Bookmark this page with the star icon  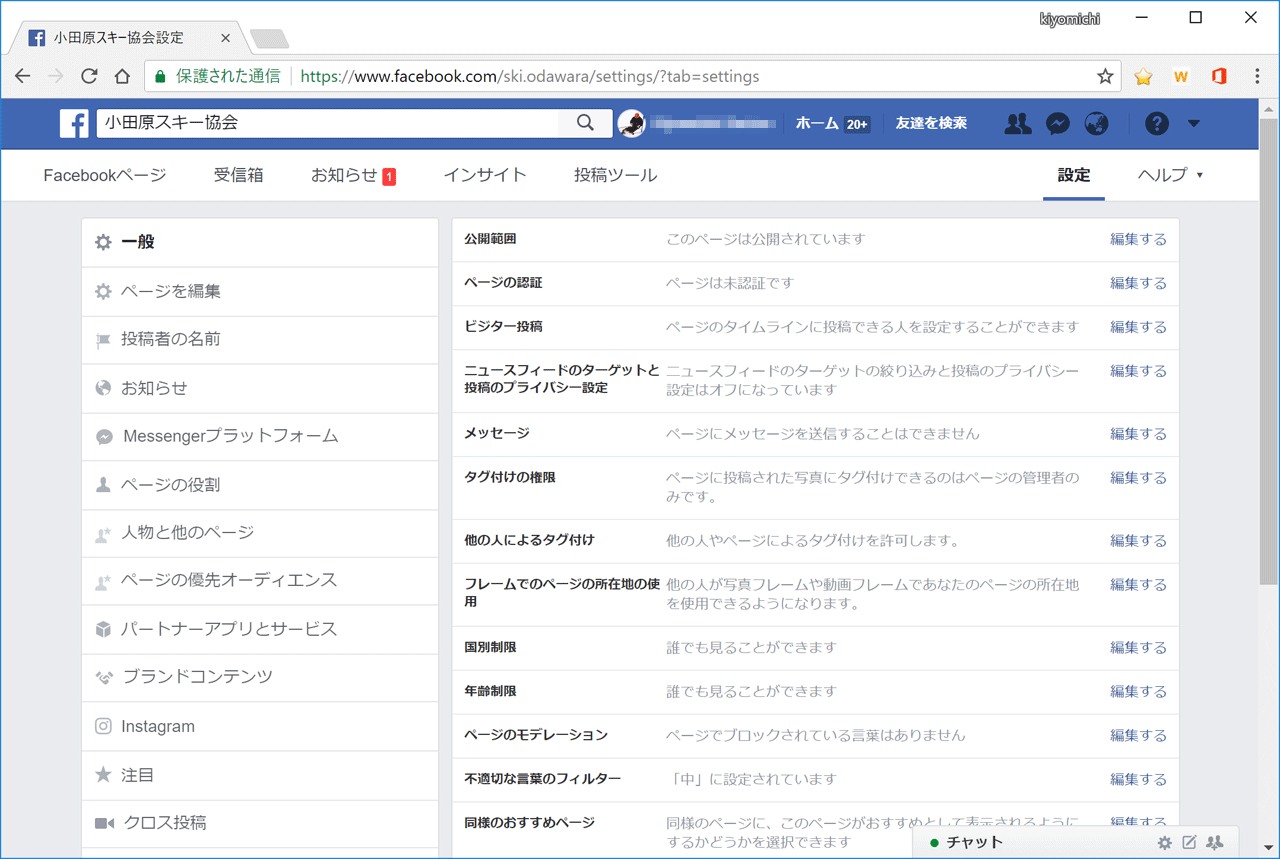point(1105,76)
